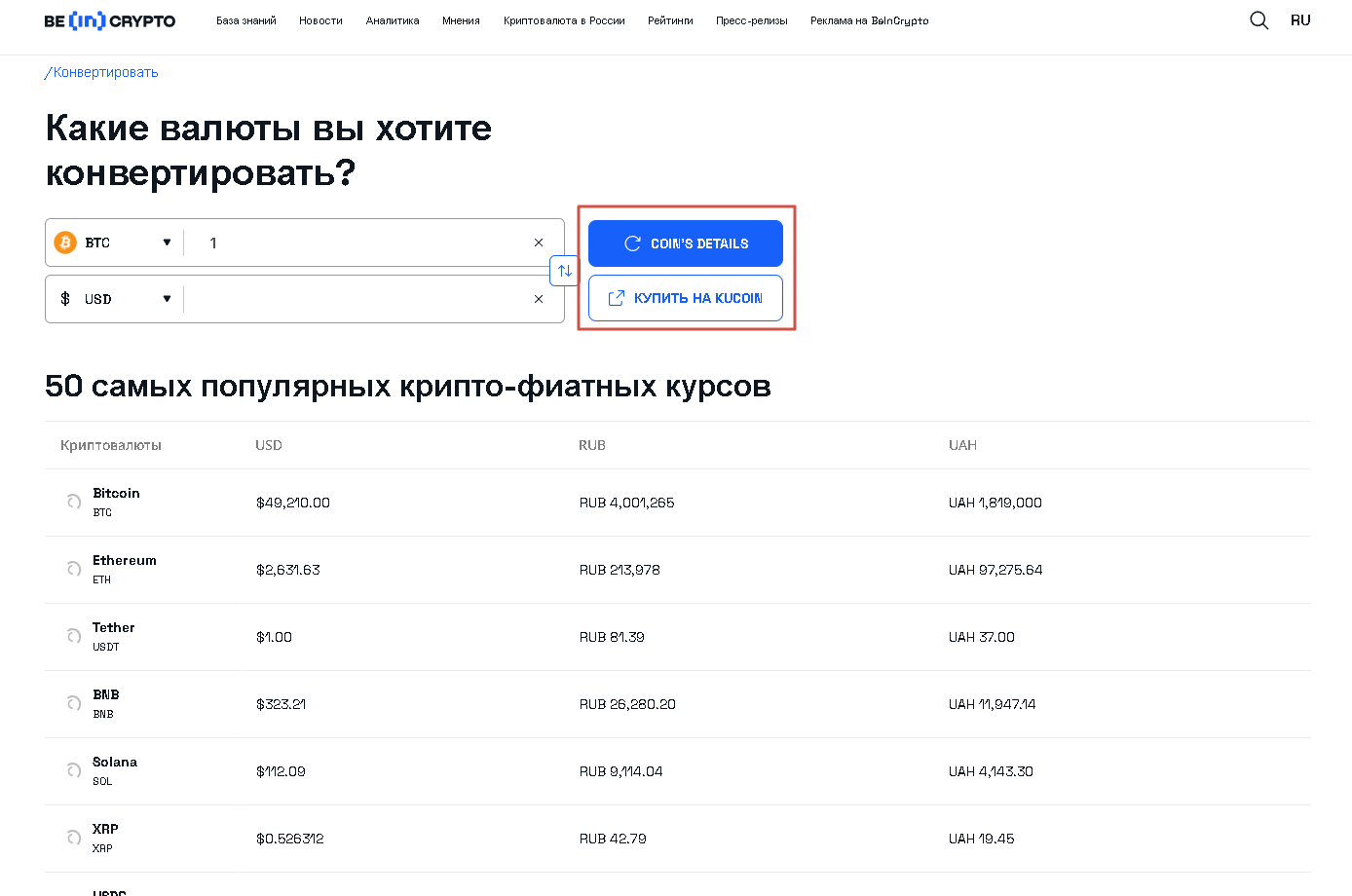Image resolution: width=1352 pixels, height=896 pixels.
Task: Clear the BTC amount with X icon
Action: pos(539,243)
